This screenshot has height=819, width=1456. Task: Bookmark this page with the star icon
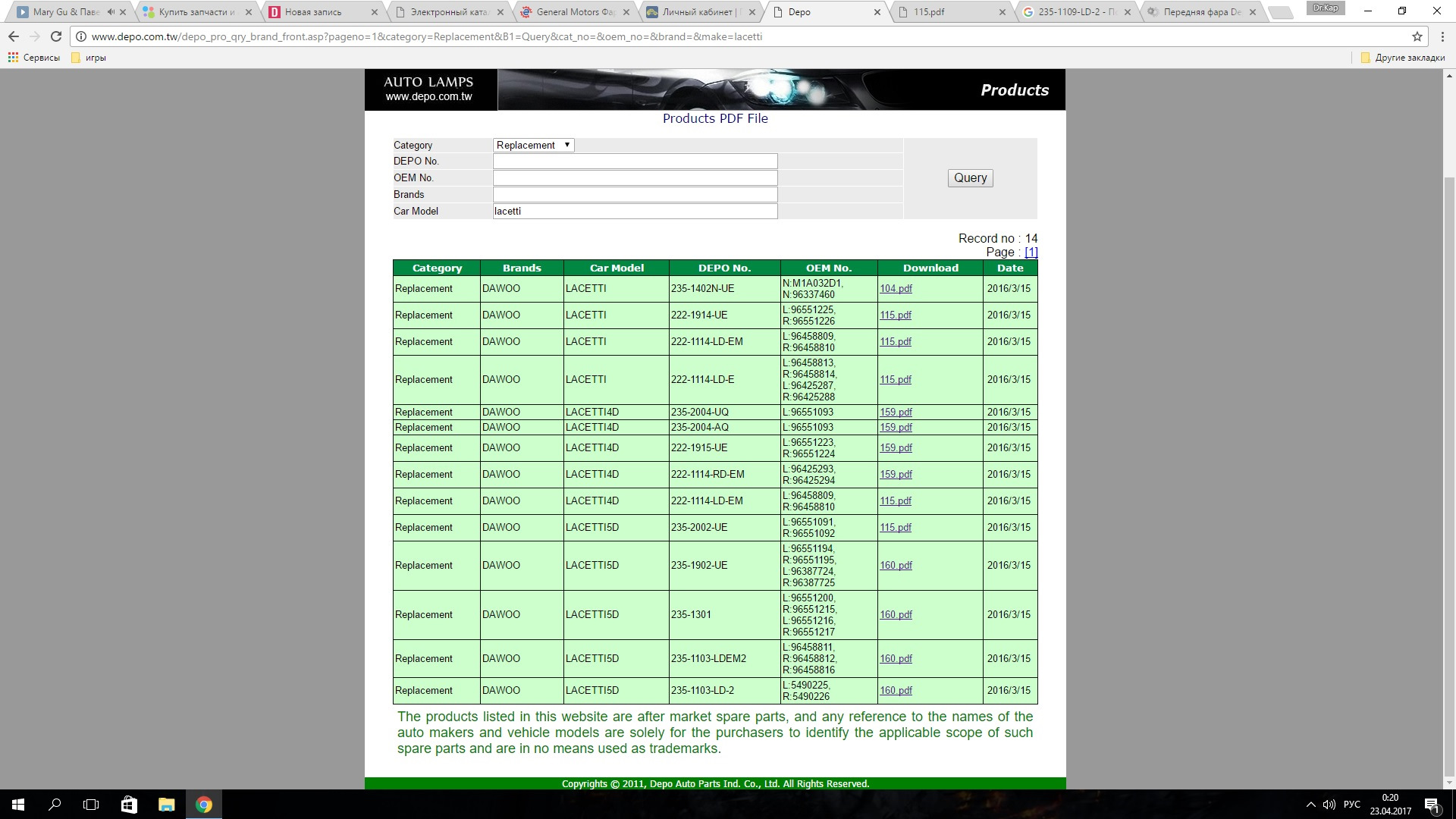tap(1417, 36)
